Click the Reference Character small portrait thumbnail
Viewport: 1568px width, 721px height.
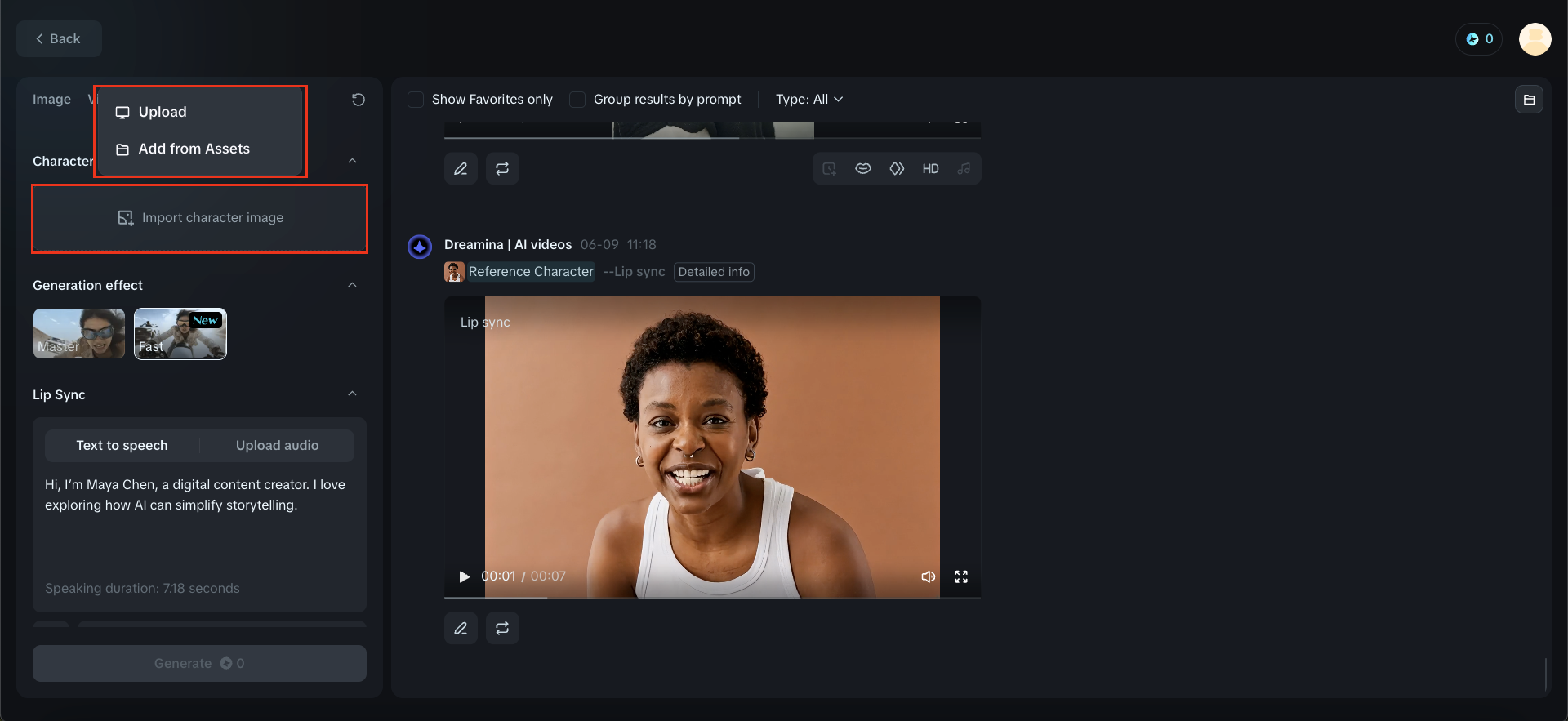(454, 272)
